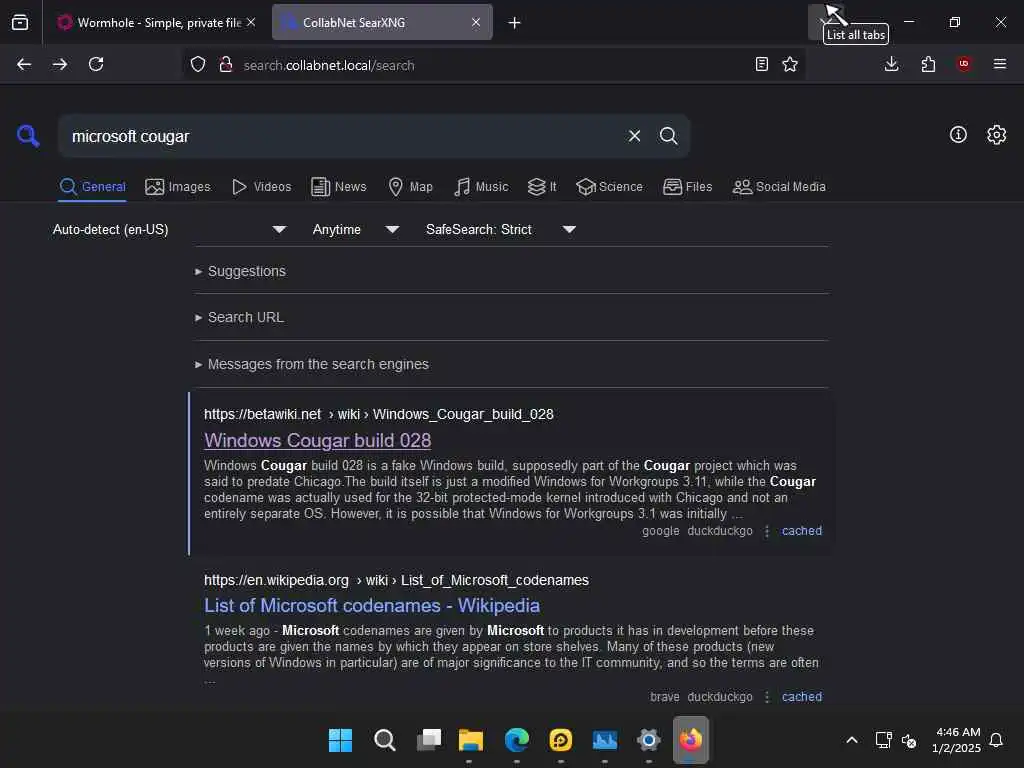
Task: Open uBlock Origin extension
Action: [x=964, y=63]
